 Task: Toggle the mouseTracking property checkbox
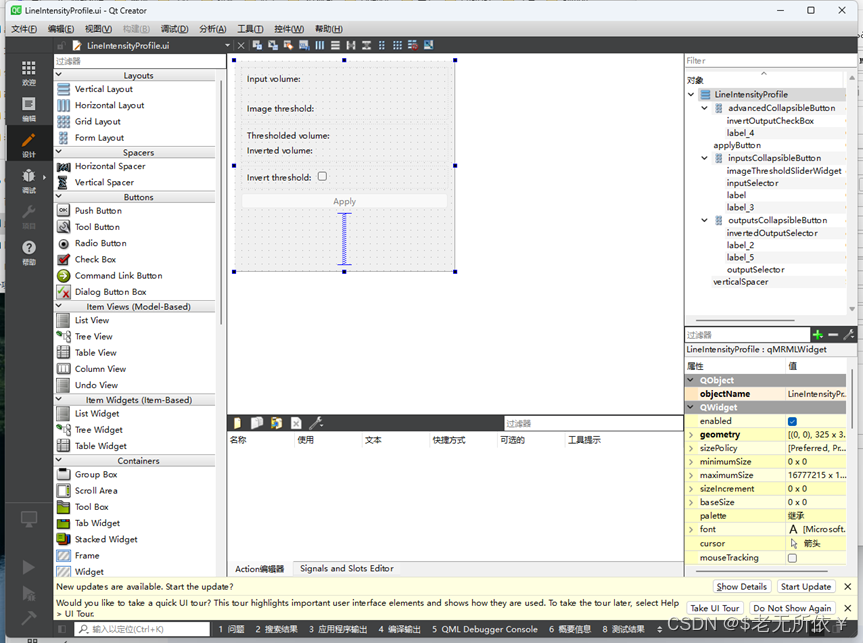coord(792,558)
